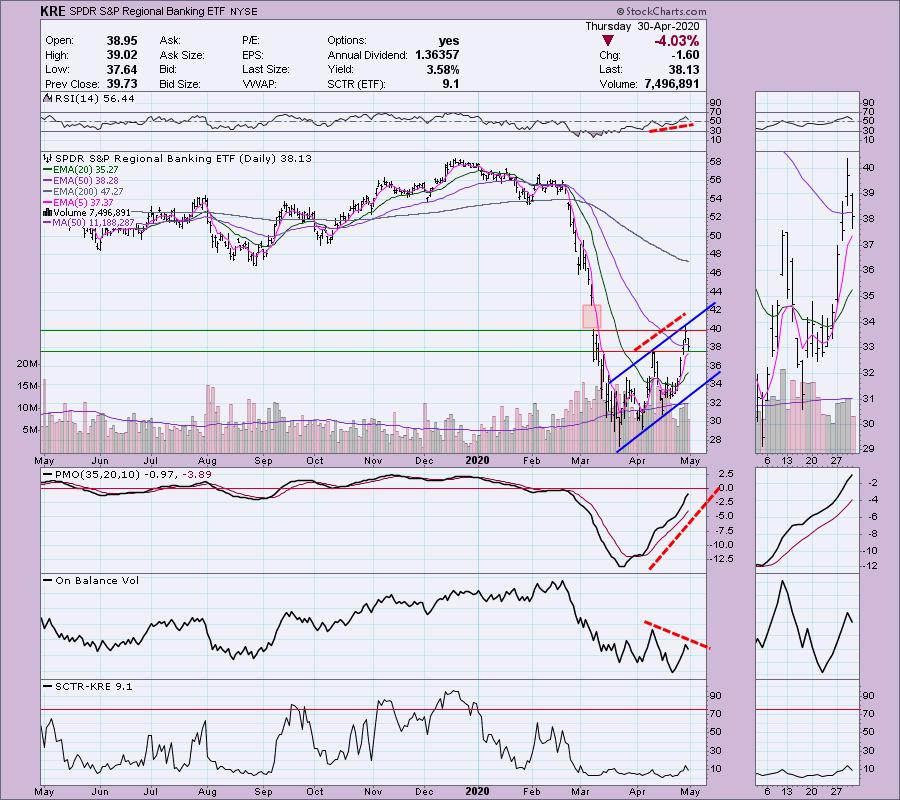Click the red down-triangle change indicator
Image resolution: width=900 pixels, height=800 pixels.
[608, 41]
